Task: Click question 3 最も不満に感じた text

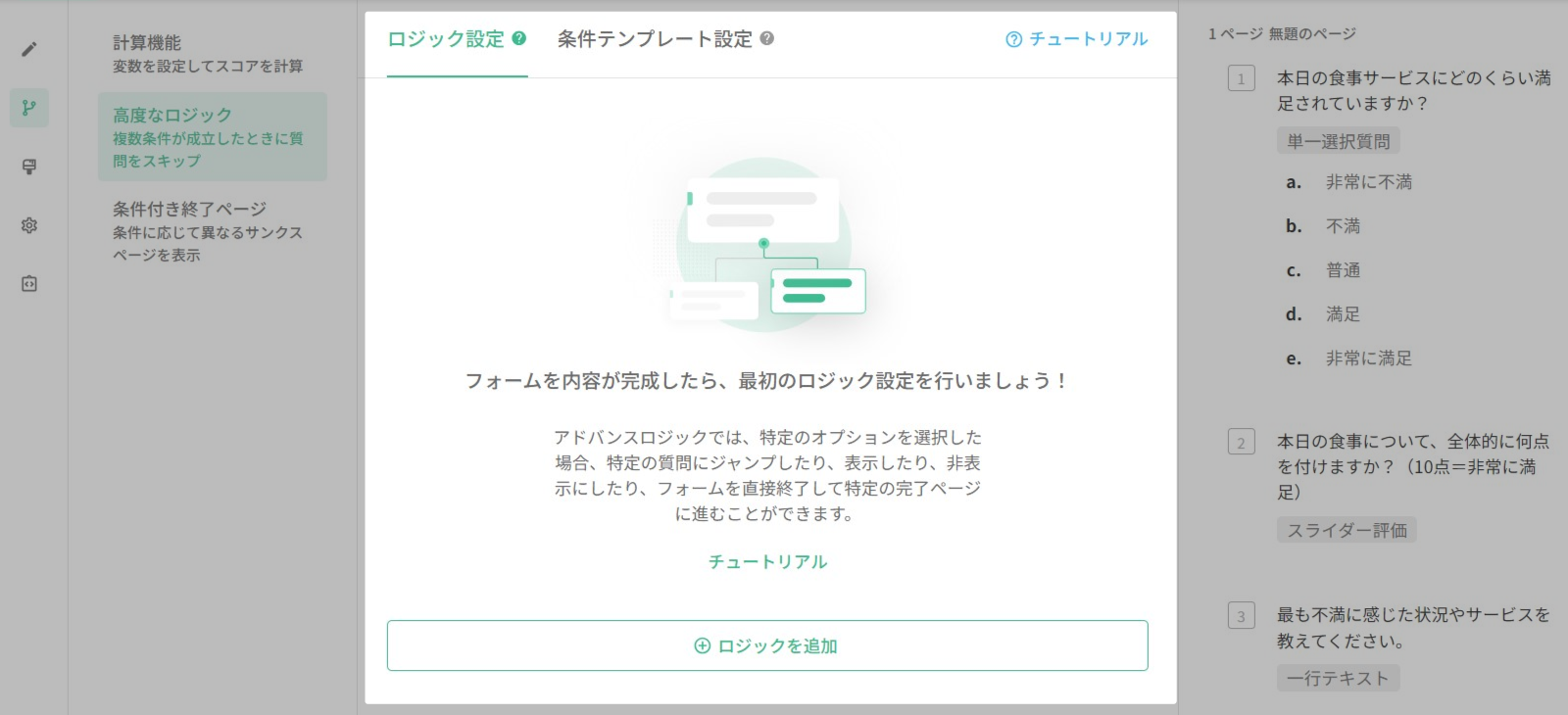Action: 1413,628
